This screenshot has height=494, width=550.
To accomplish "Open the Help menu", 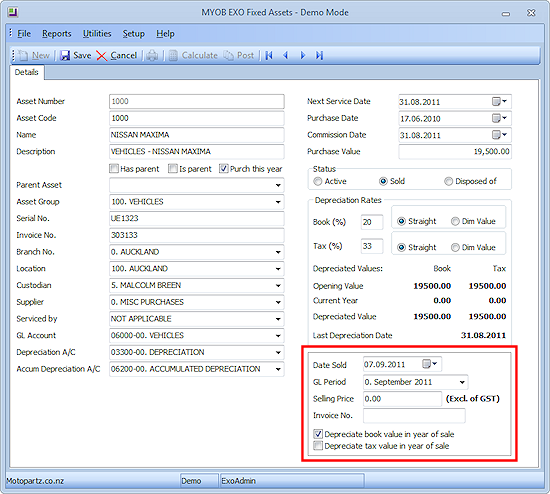I will [165, 34].
